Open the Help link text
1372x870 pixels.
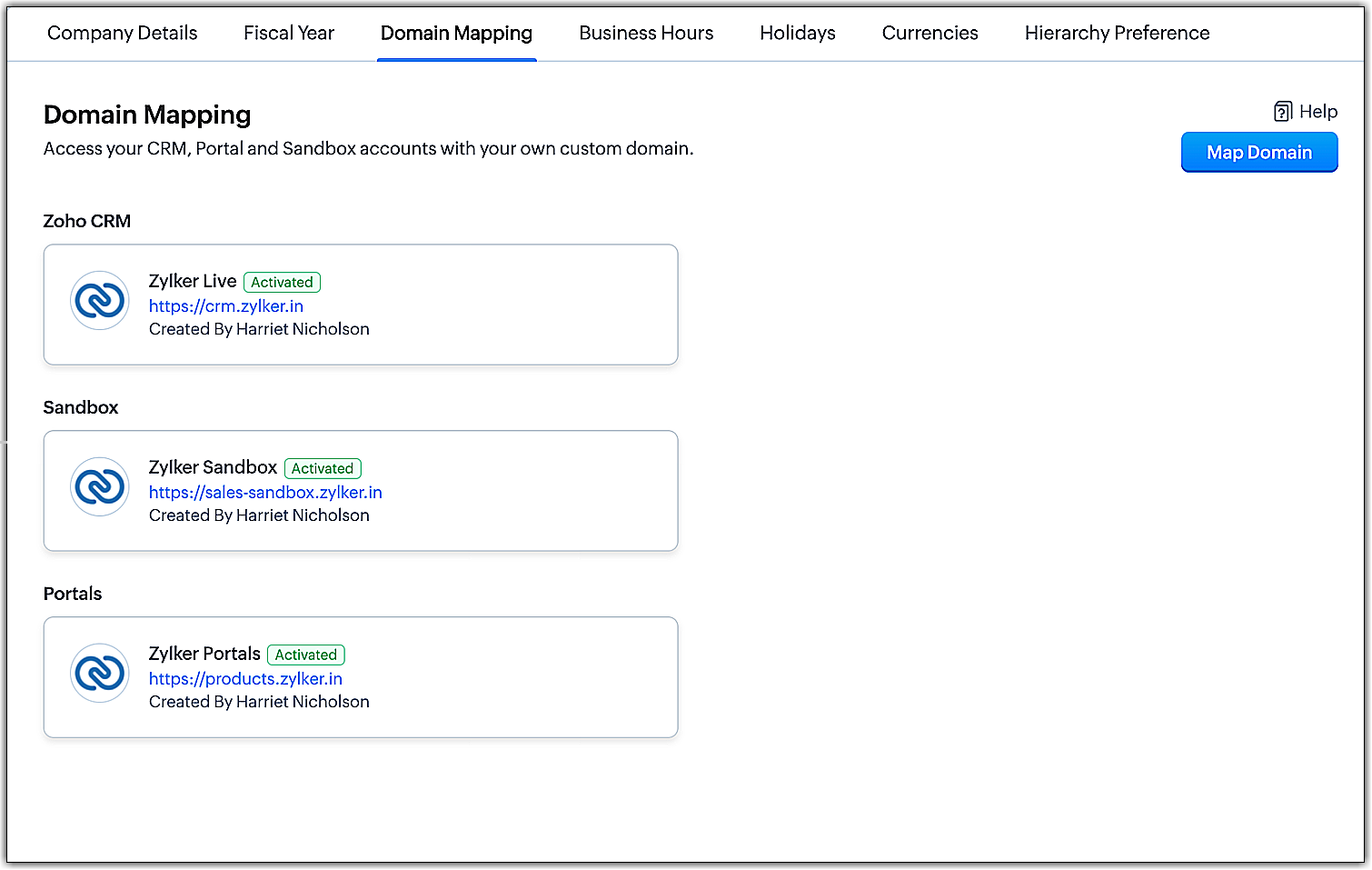1318,112
